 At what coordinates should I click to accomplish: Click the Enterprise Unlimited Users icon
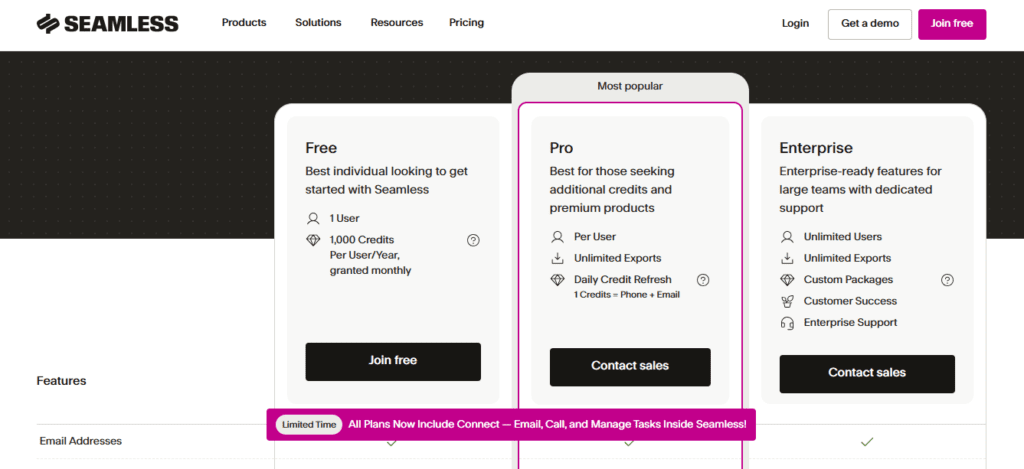point(787,237)
